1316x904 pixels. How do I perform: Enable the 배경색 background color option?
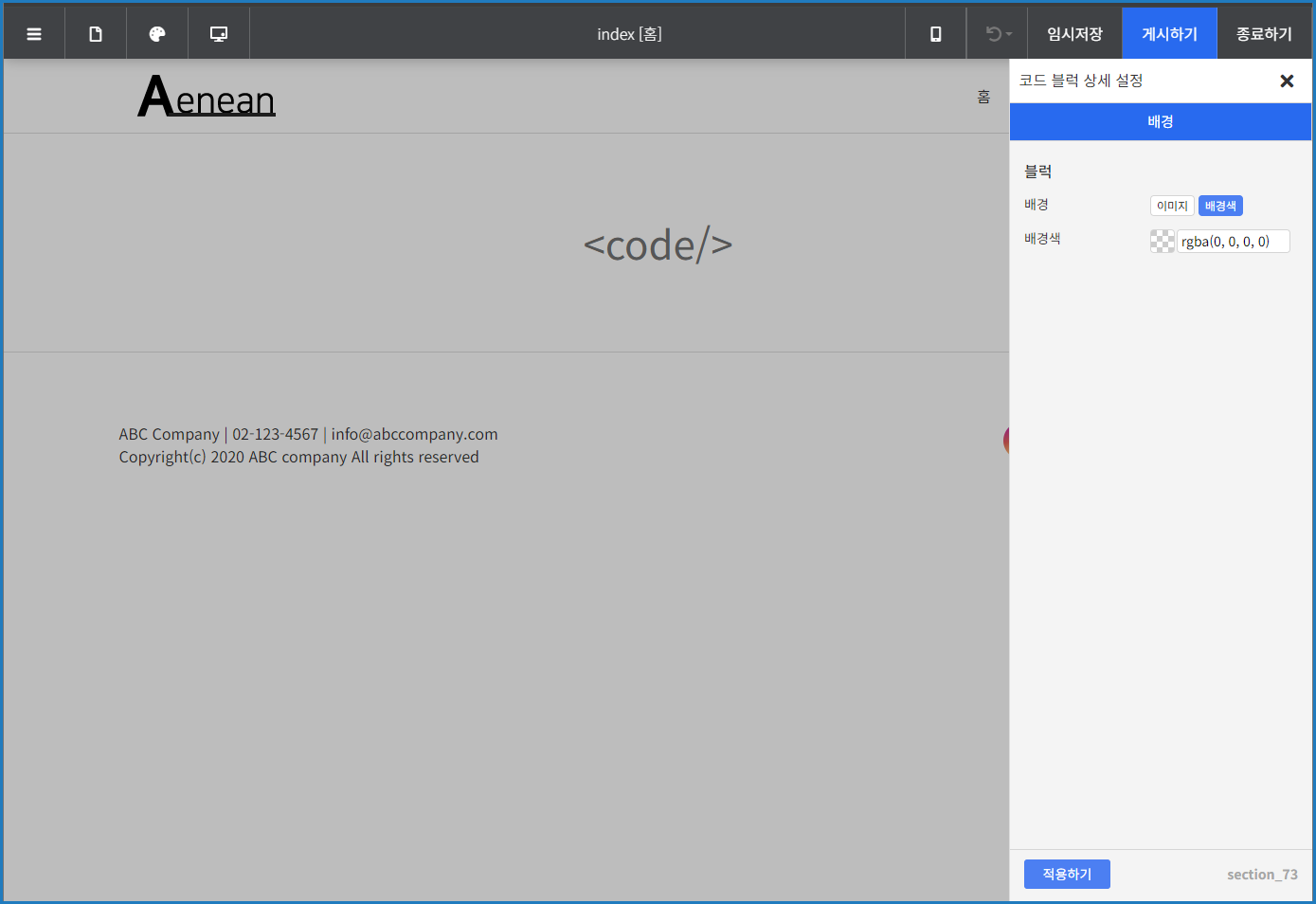coord(1220,205)
